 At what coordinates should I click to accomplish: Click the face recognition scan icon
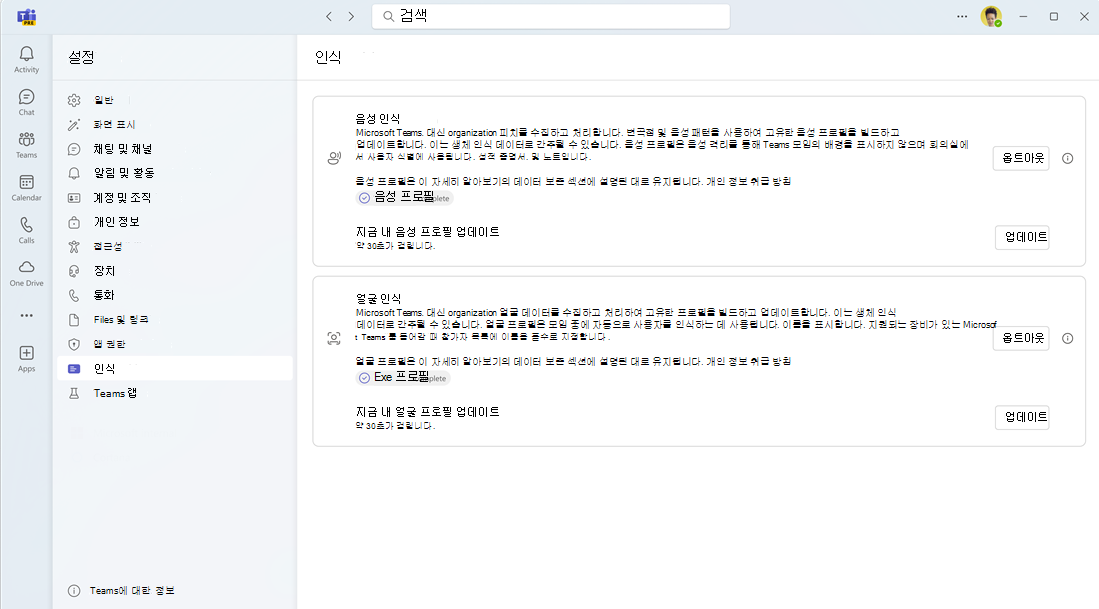pos(334,338)
